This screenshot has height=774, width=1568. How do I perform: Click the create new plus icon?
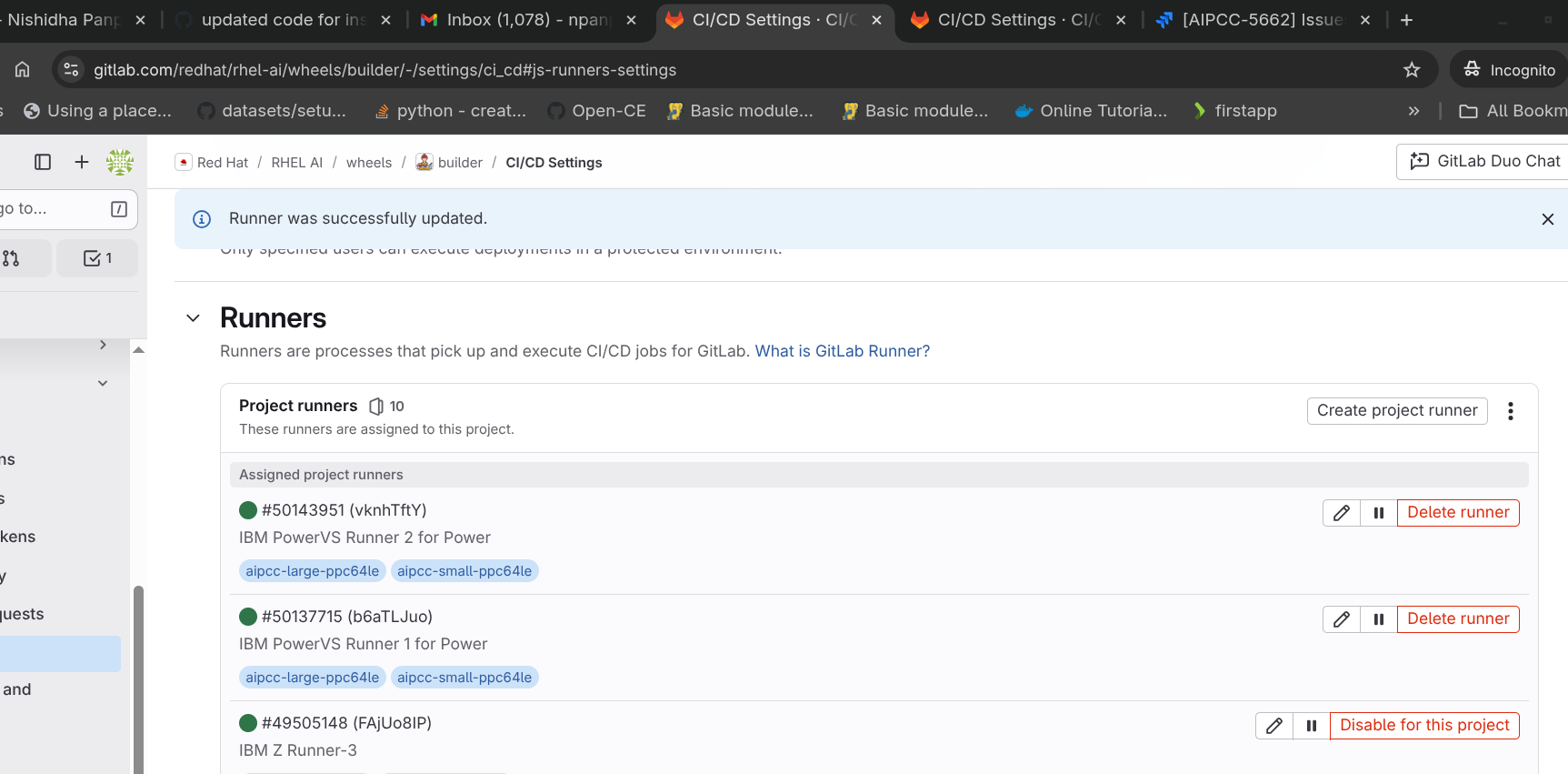click(82, 162)
